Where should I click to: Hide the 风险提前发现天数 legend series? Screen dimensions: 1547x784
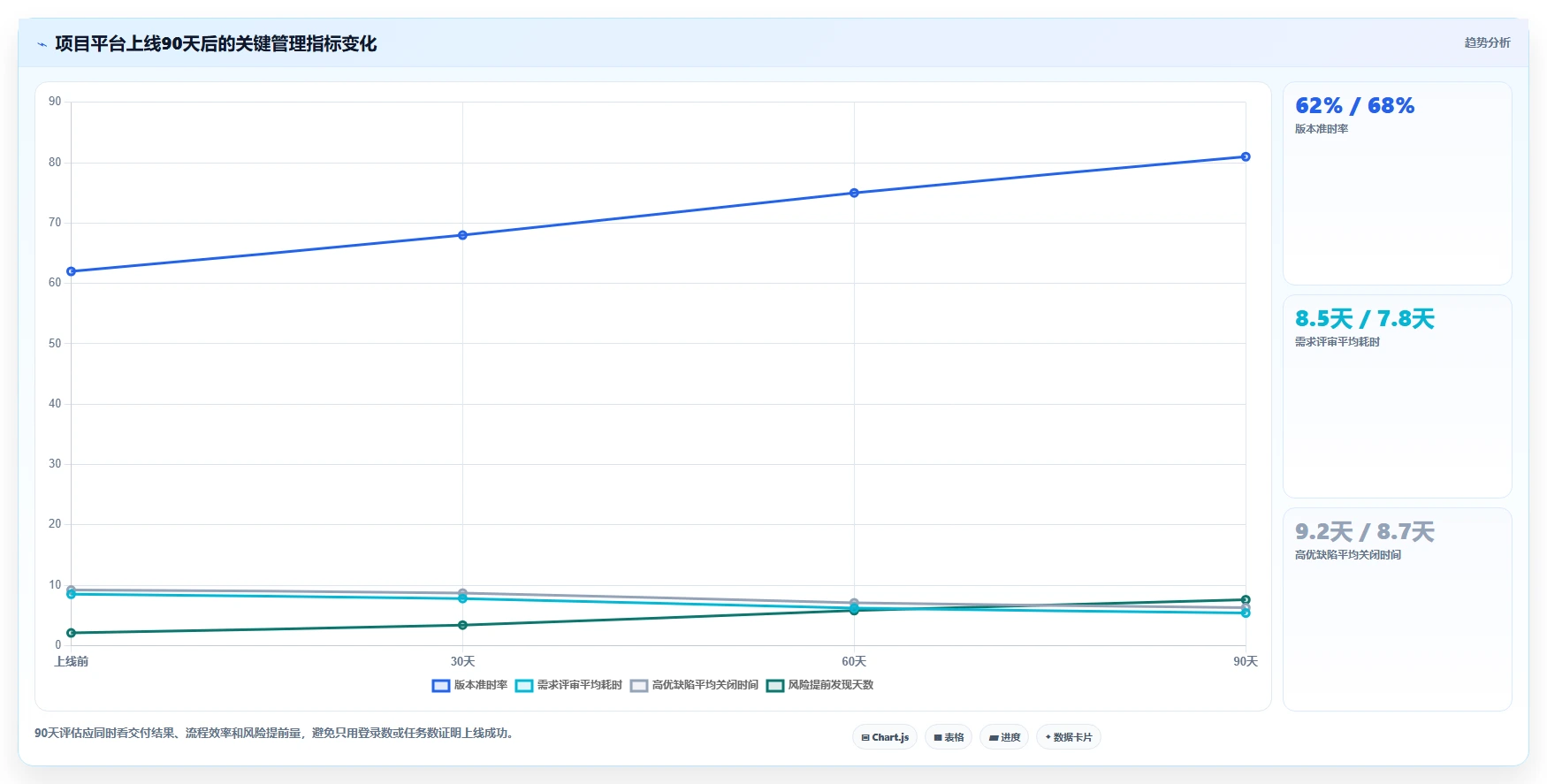(819, 685)
